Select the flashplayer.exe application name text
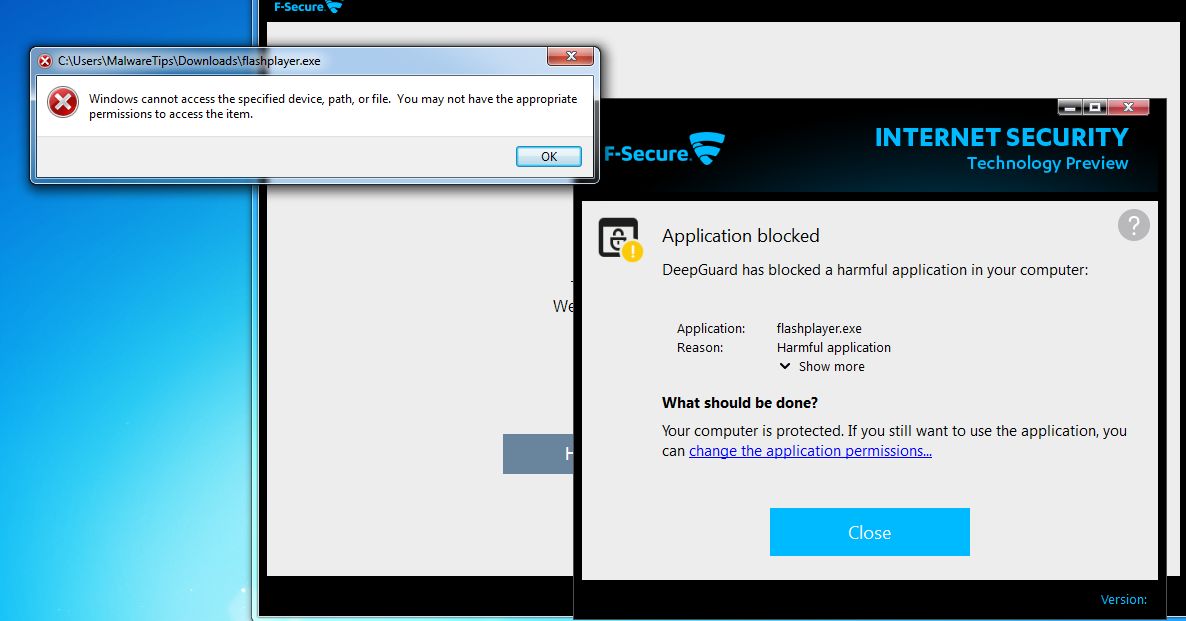Screen dimensions: 1186x621 (x=819, y=328)
